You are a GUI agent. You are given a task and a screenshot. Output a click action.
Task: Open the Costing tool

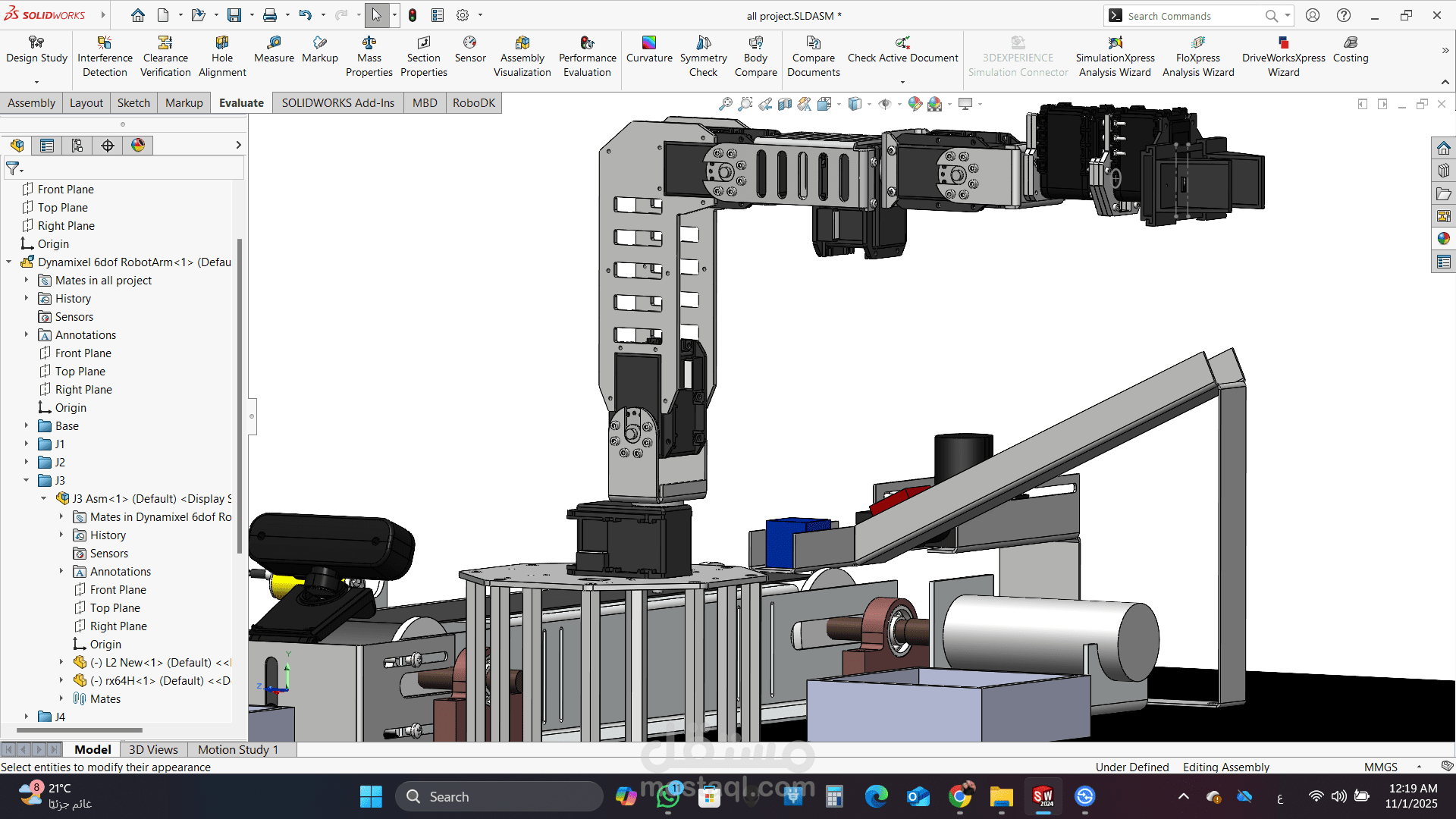point(1351,50)
